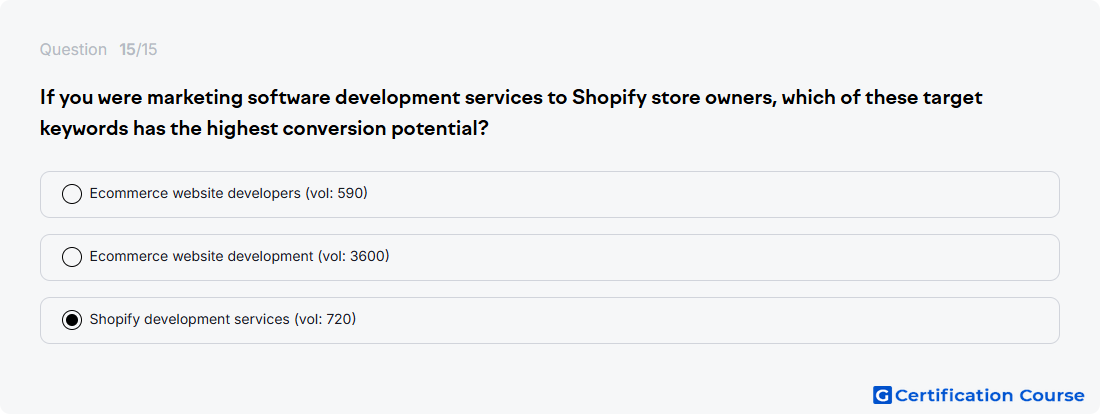
Task: Click the "(vol: 590)" volume text
Action: click(337, 193)
